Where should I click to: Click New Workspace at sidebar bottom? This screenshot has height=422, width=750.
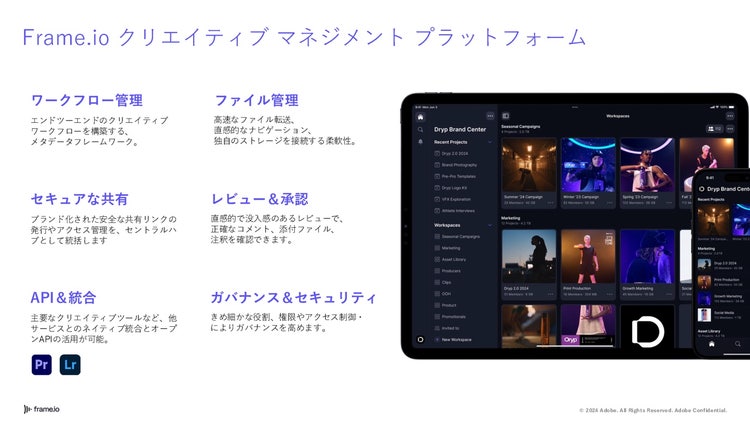(453, 340)
